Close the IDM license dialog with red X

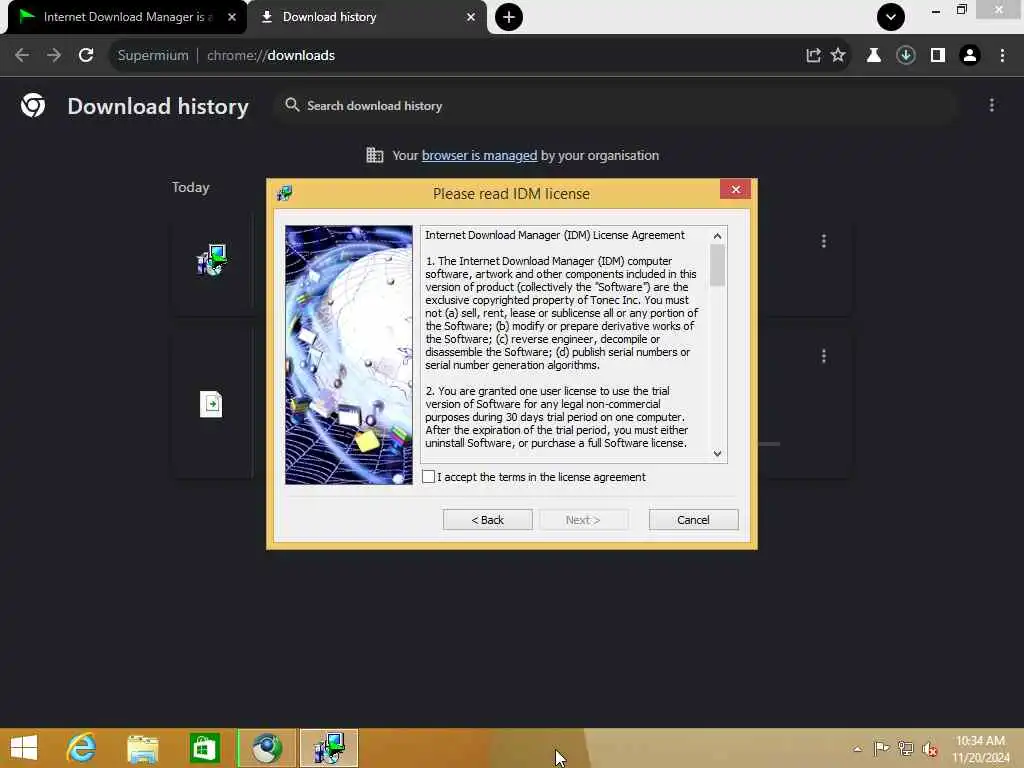click(x=735, y=189)
